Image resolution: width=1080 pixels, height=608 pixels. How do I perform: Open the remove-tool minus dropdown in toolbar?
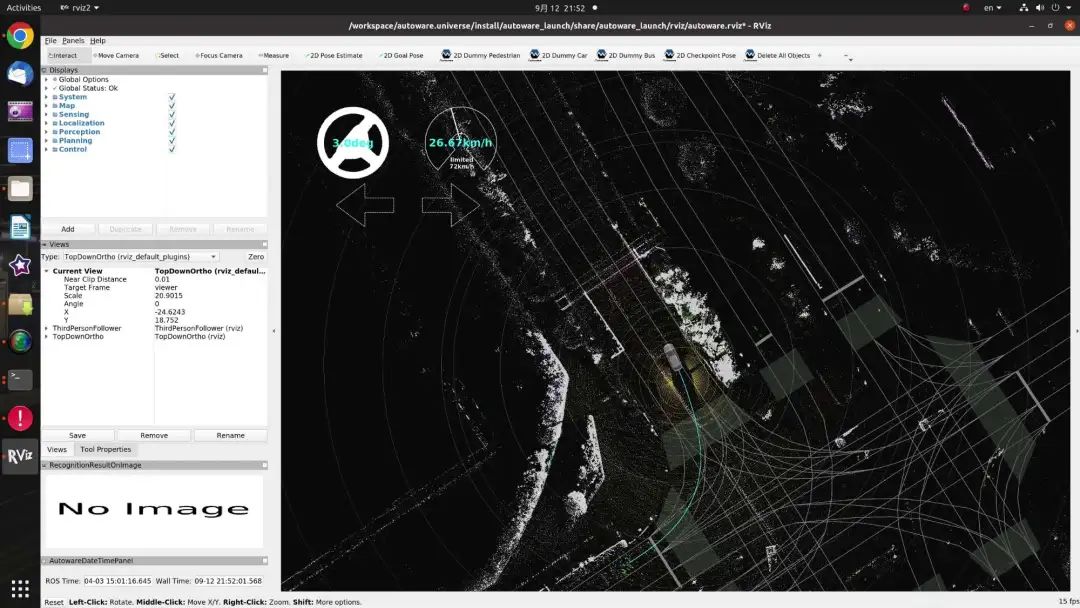pyautogui.click(x=848, y=56)
